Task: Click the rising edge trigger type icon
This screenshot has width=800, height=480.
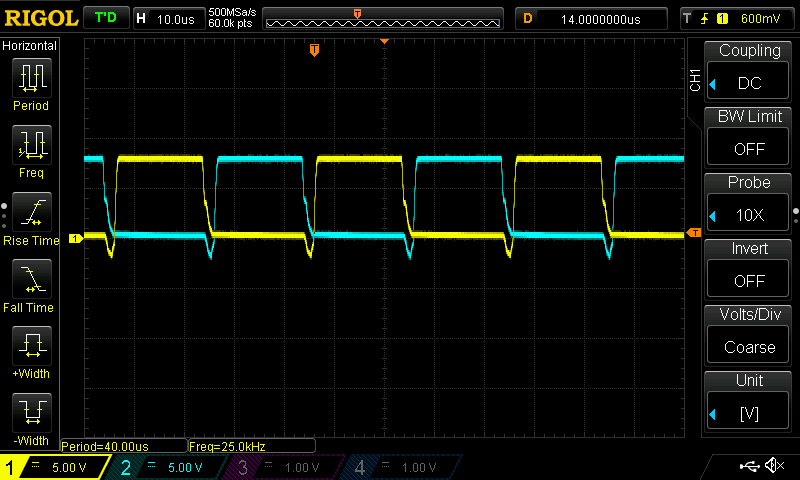Action: coord(705,19)
